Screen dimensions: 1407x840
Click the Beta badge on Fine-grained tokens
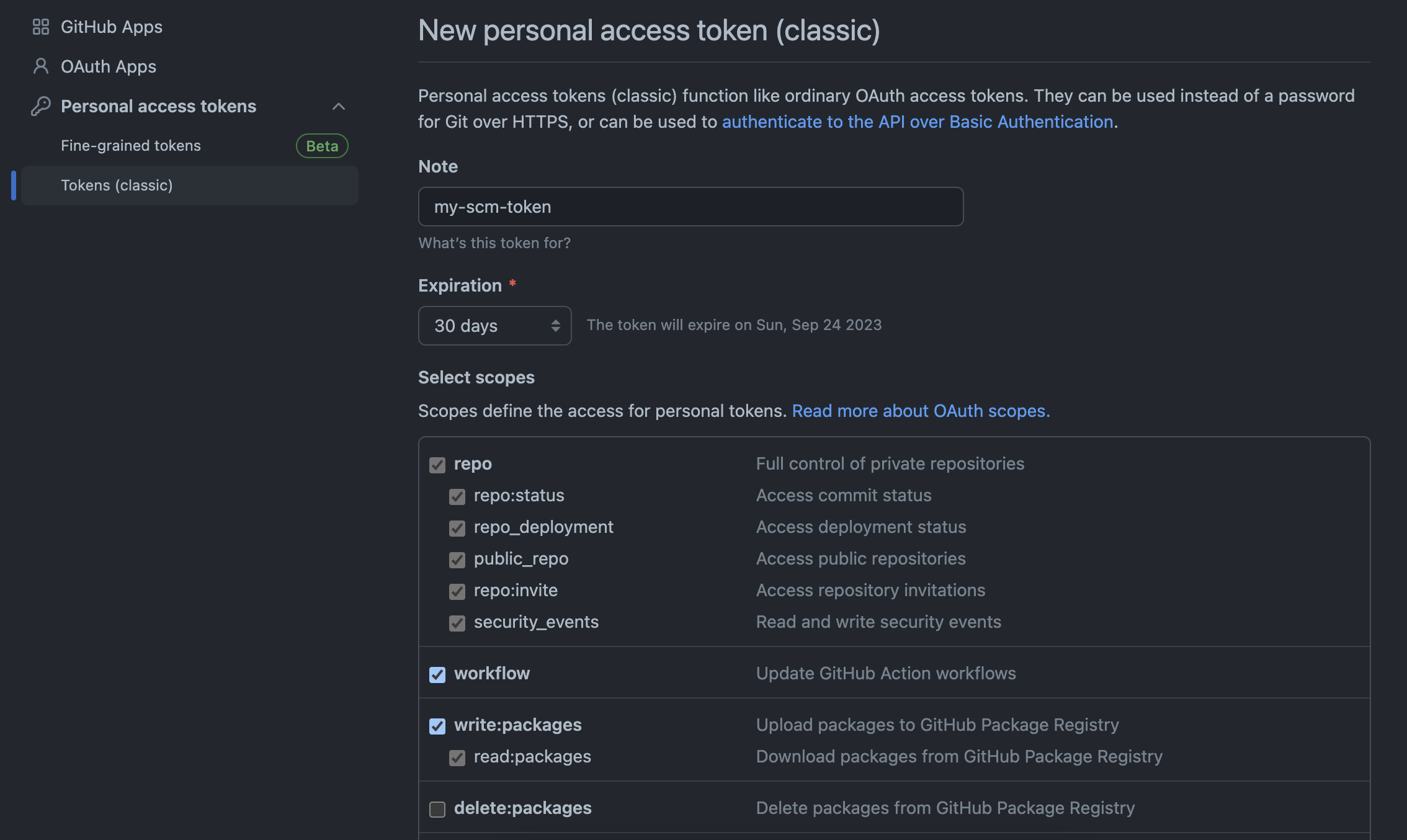point(321,146)
